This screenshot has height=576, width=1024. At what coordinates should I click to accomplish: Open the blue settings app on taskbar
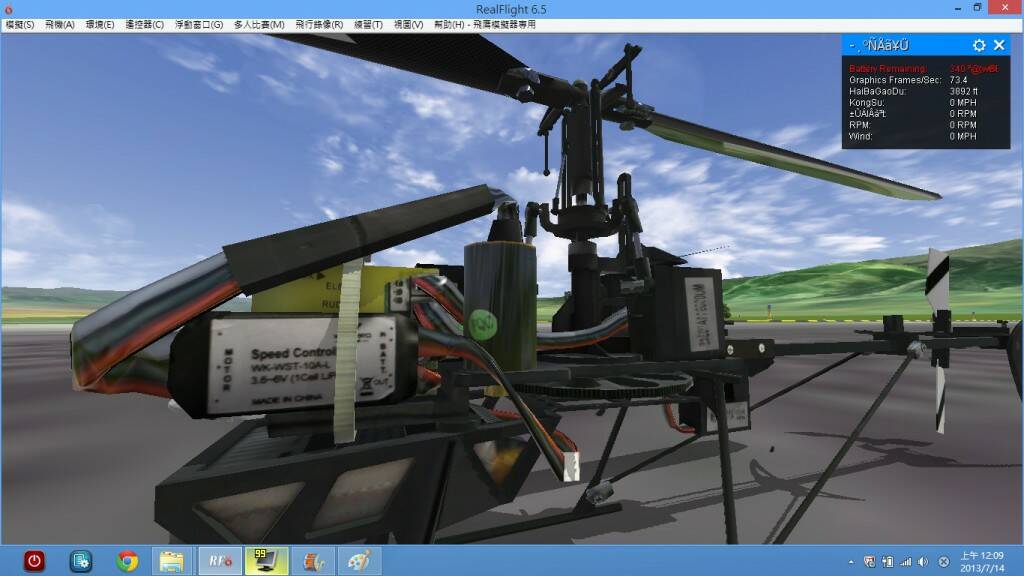click(80, 561)
